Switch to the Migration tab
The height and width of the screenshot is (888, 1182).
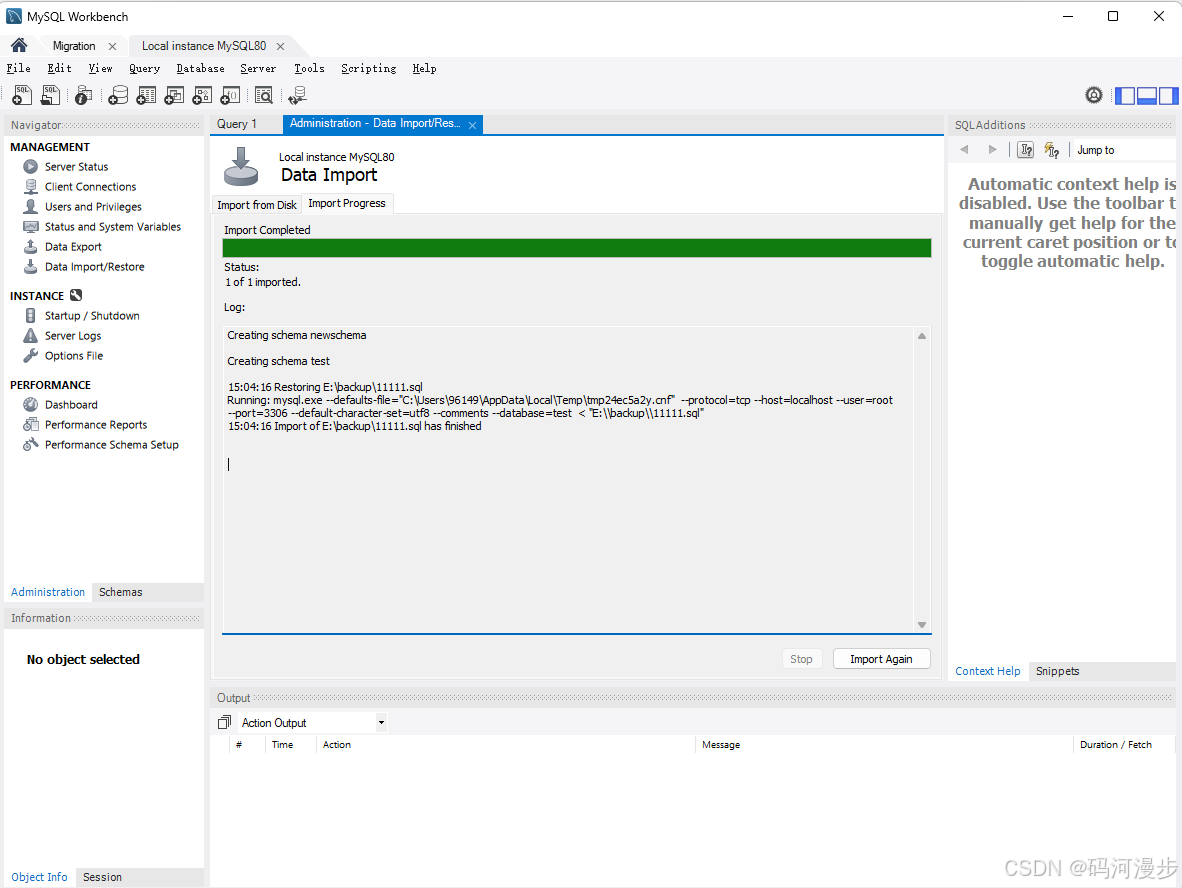74,46
